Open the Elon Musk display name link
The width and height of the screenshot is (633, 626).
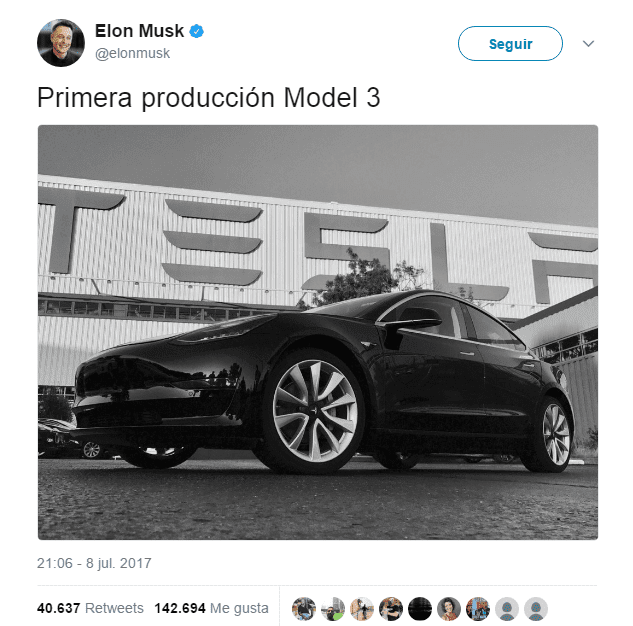139,31
